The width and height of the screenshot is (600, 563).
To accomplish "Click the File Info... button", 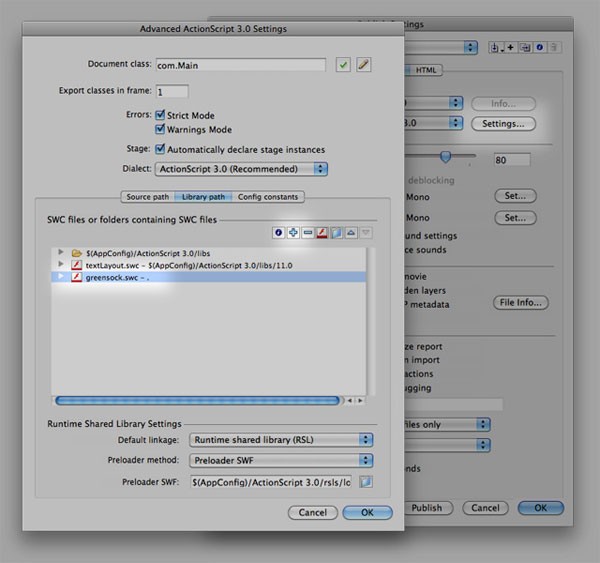I will [520, 302].
